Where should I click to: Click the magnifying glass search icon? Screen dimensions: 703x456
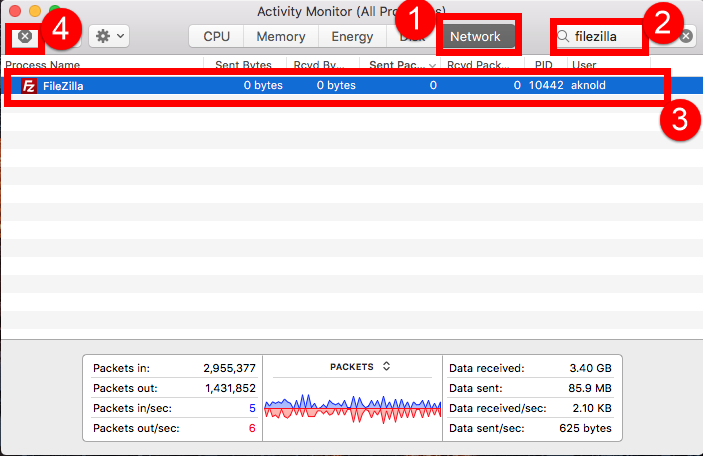(x=565, y=36)
